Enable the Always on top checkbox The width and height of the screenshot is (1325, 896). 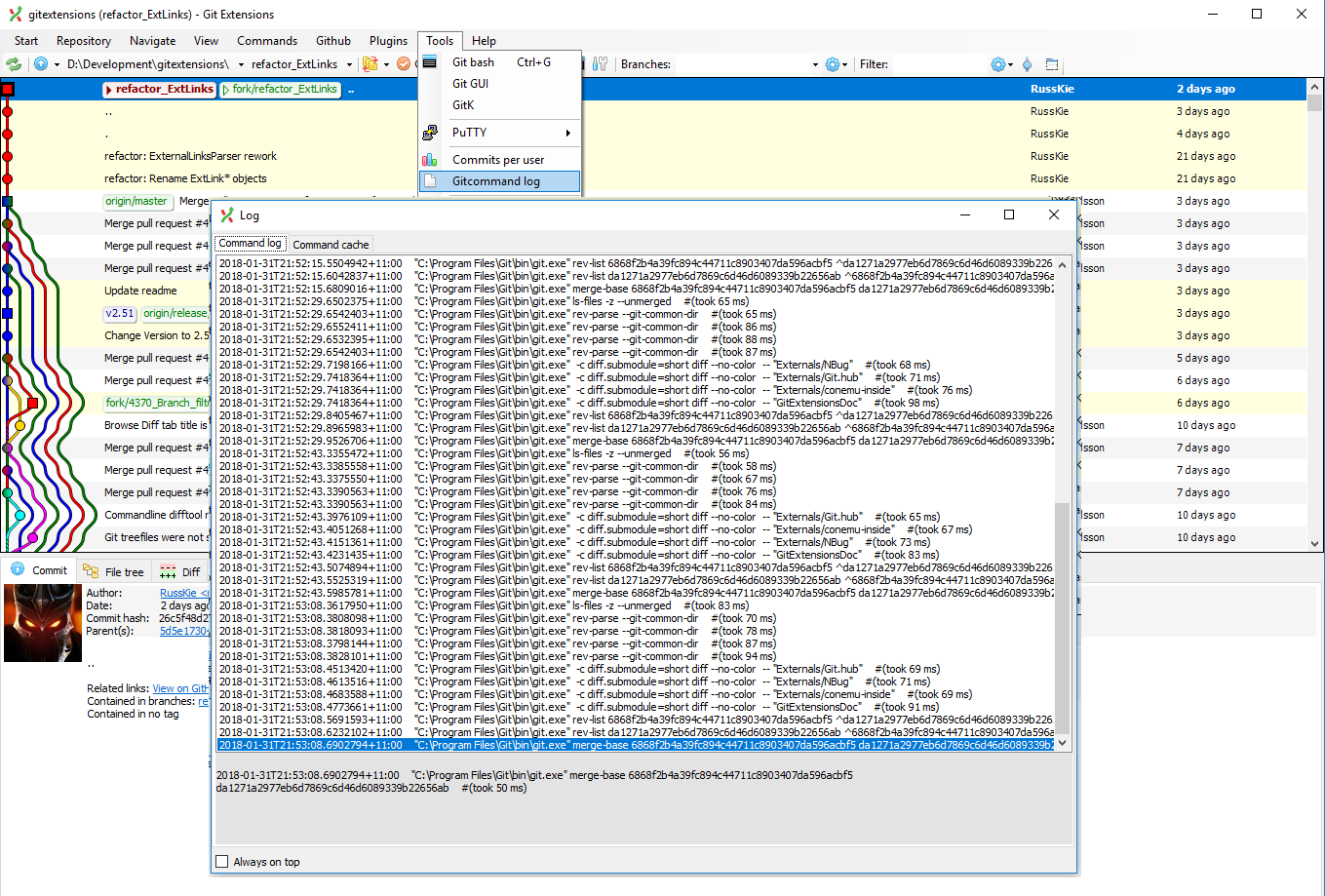click(221, 862)
